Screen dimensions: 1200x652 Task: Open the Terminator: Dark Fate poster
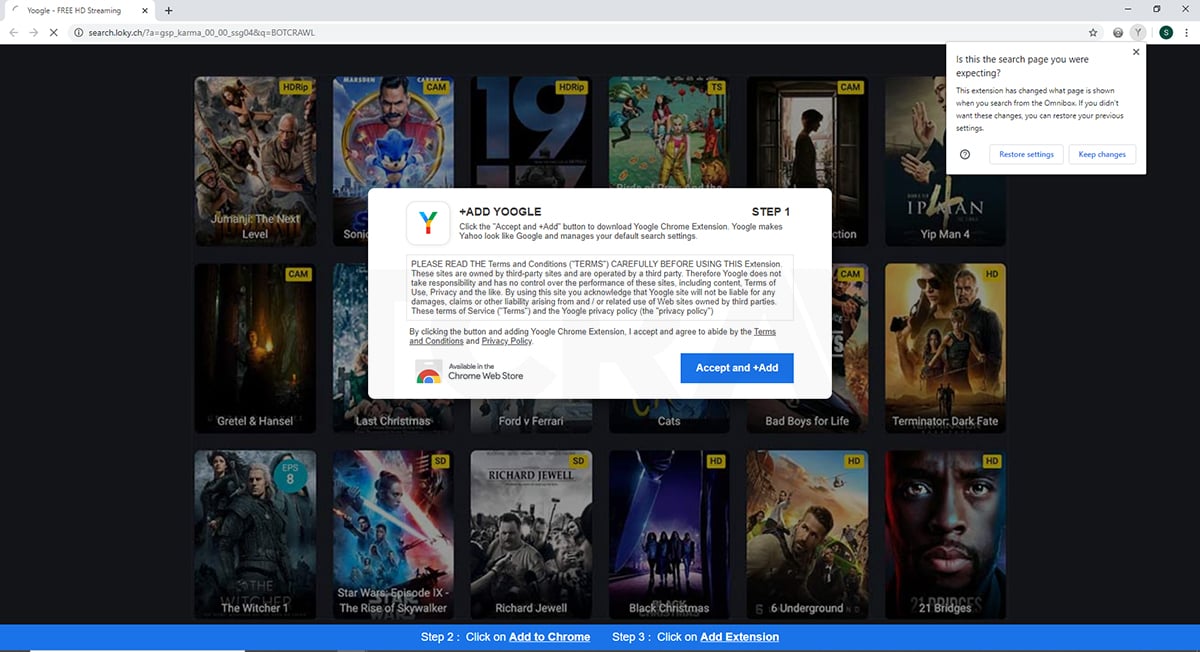945,348
